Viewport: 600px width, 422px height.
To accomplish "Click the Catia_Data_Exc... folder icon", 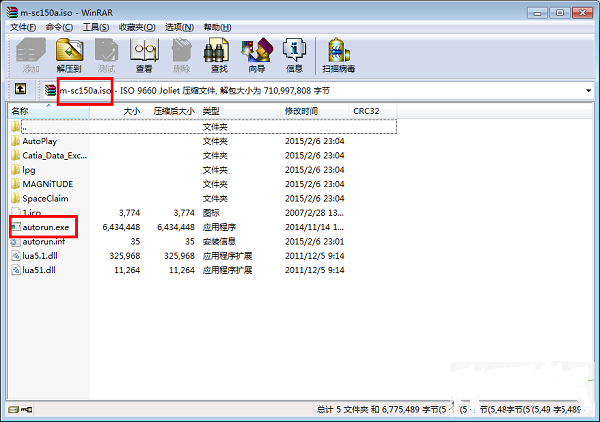I will click(15, 155).
